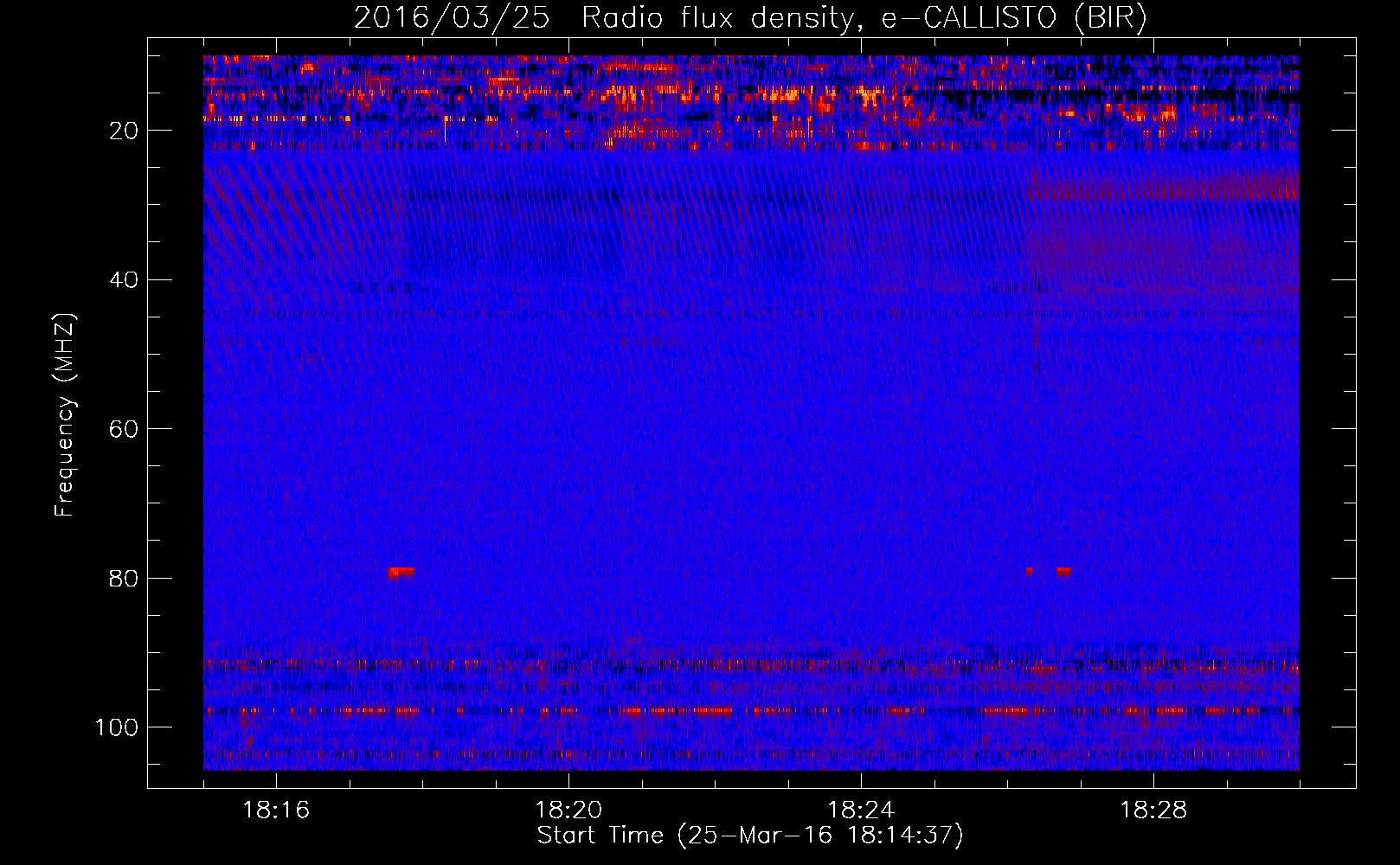This screenshot has width=1400, height=865.
Task: Click the 'Frequency (MHZ)' axis label
Action: tap(65, 414)
